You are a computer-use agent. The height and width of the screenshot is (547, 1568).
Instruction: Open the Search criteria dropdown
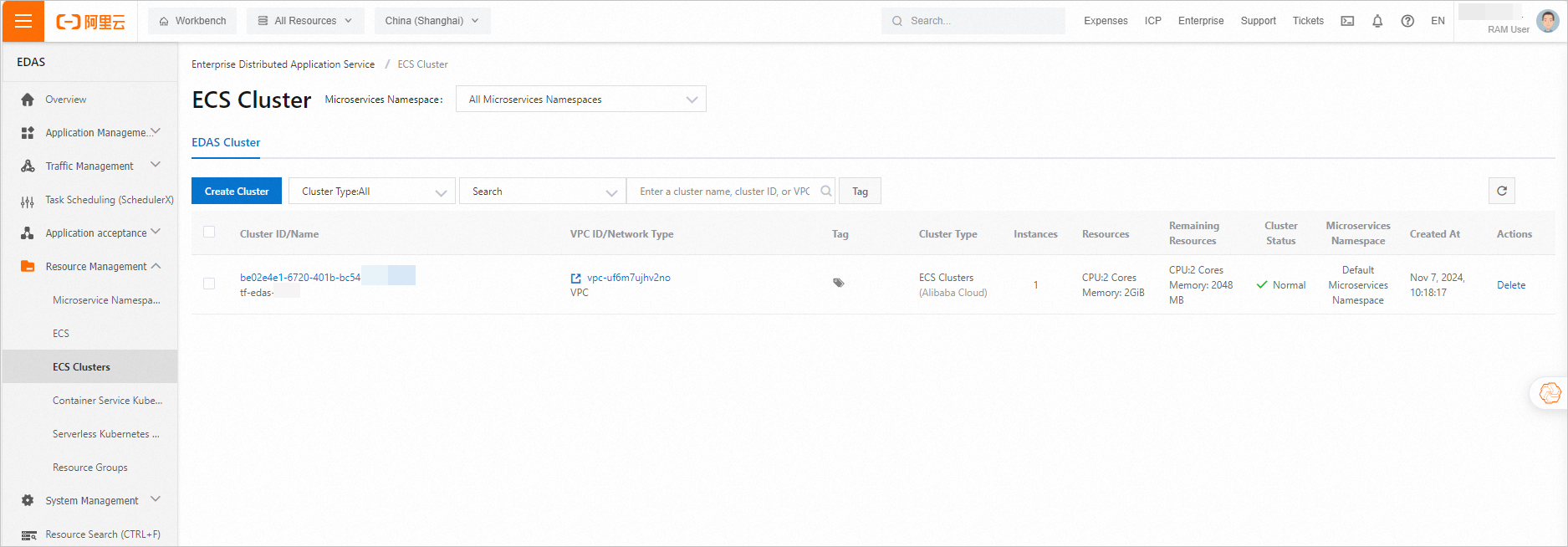(x=543, y=192)
